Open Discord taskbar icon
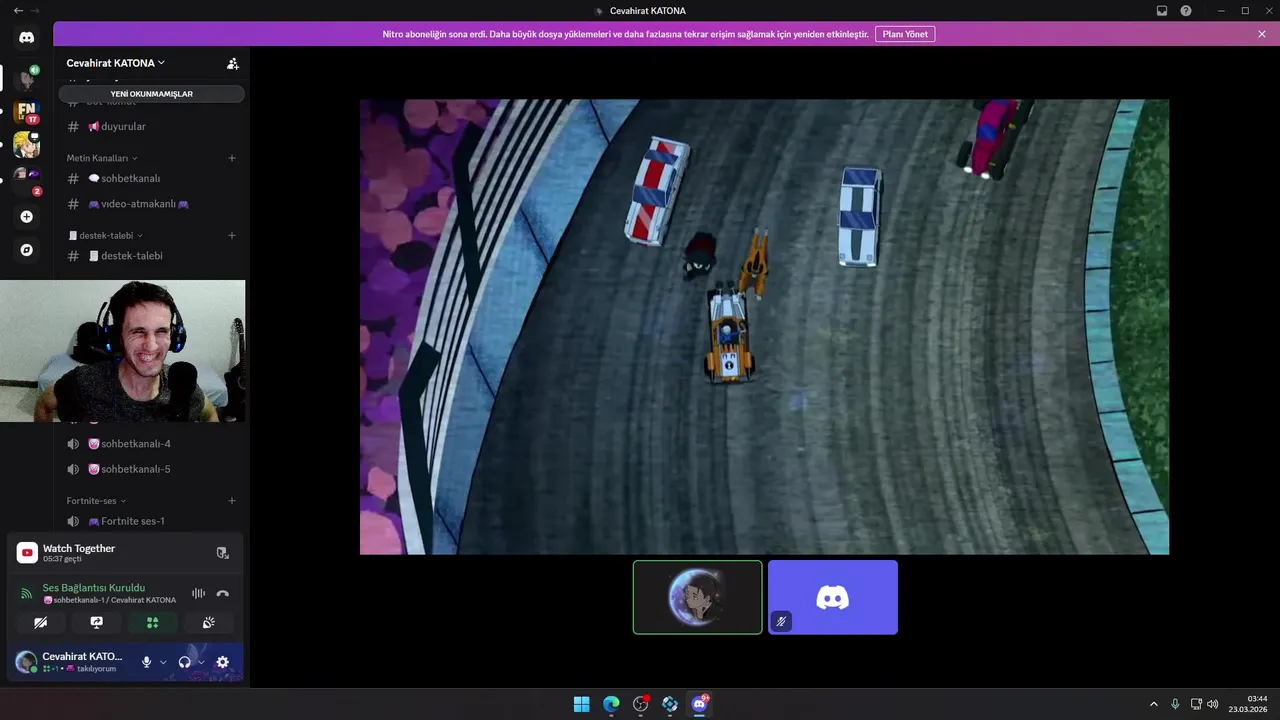This screenshot has height=720, width=1280. tap(700, 704)
